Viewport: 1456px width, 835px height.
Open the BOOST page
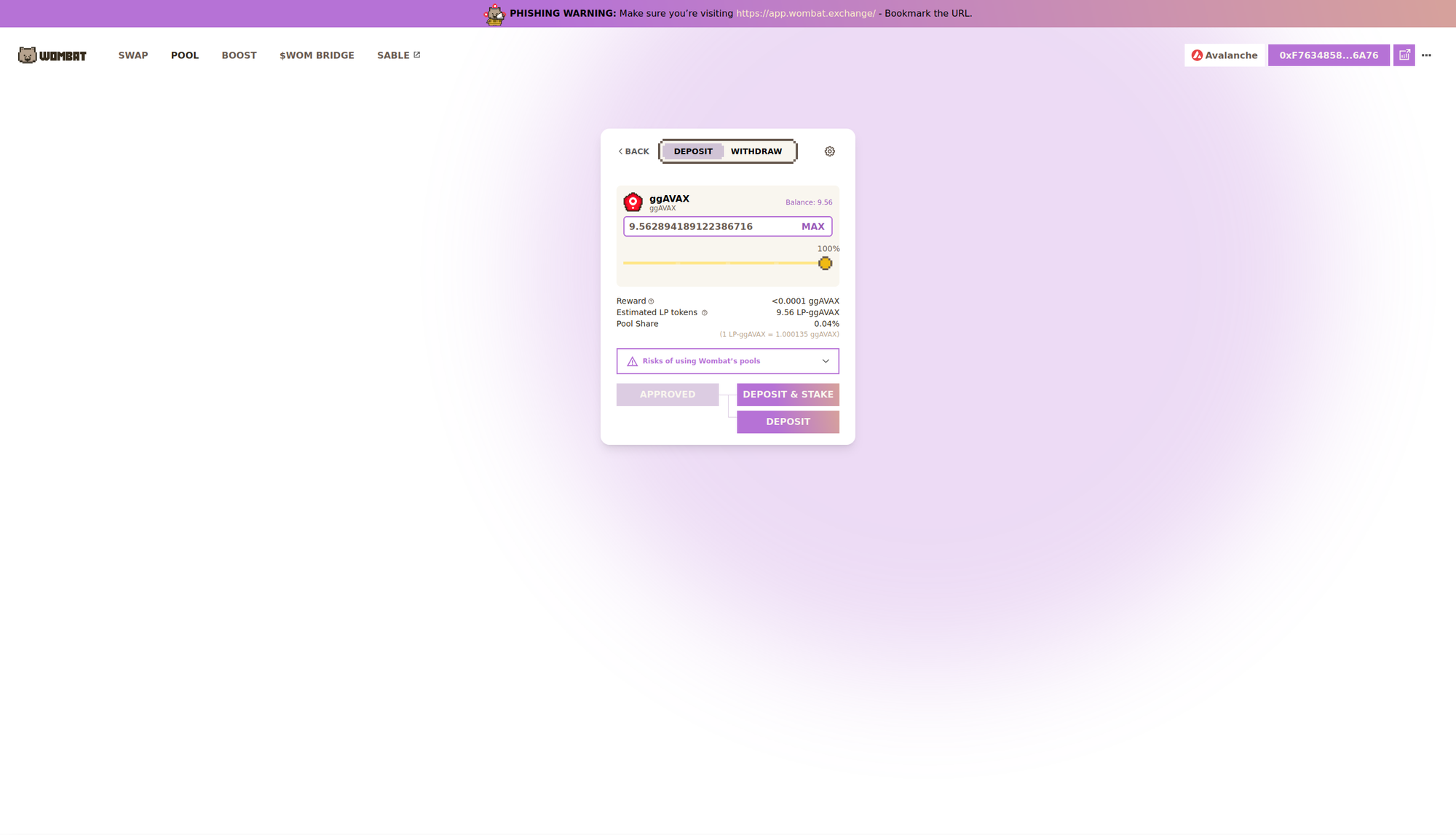(x=239, y=55)
